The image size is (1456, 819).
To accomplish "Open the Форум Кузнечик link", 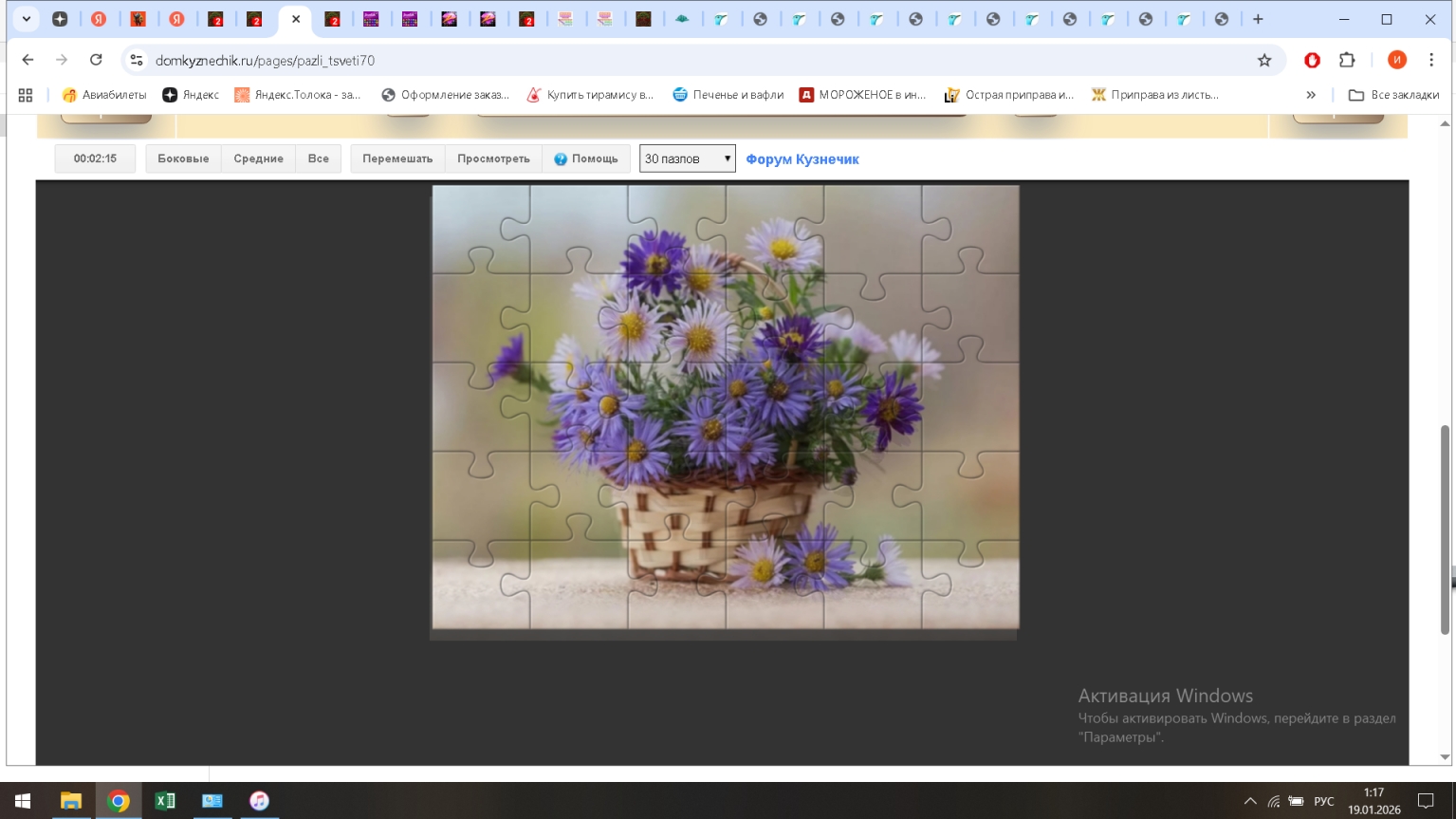I will (x=802, y=159).
